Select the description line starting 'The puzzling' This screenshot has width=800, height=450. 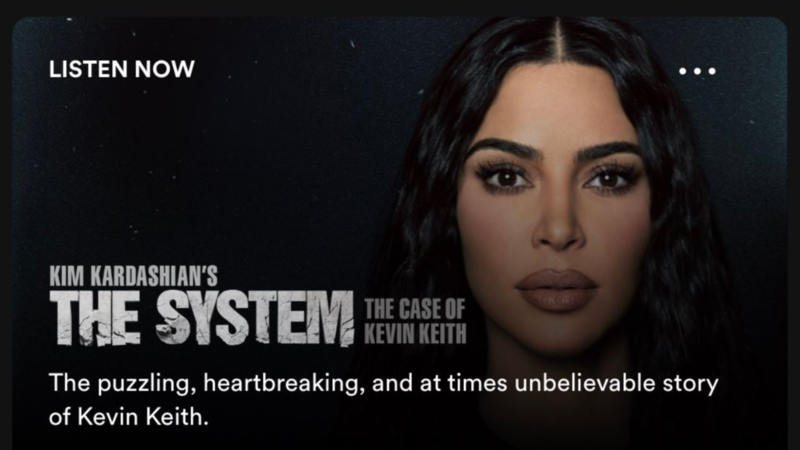coord(383,383)
